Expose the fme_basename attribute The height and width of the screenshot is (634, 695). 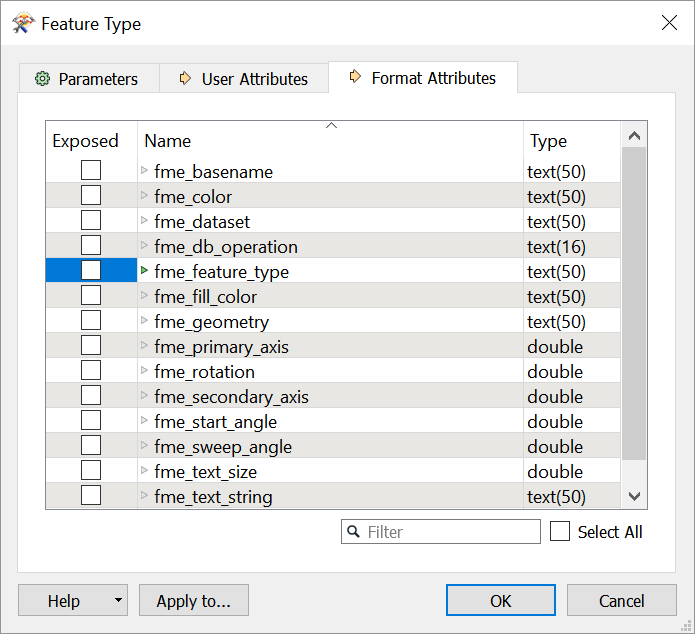tap(91, 170)
